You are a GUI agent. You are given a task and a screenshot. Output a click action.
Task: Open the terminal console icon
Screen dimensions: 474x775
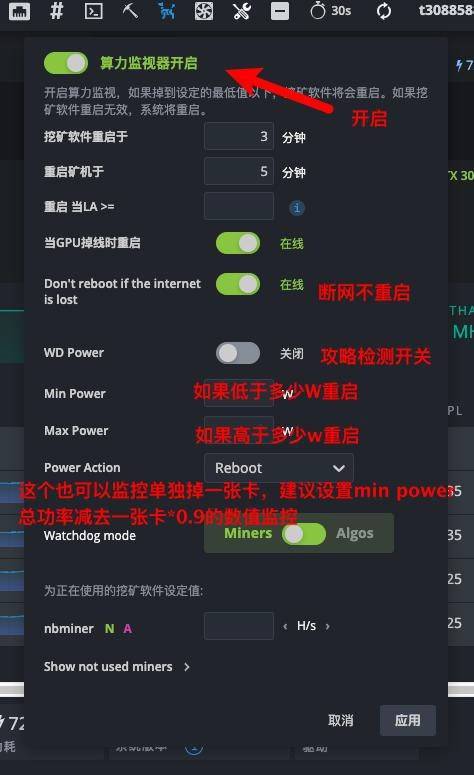coord(93,10)
